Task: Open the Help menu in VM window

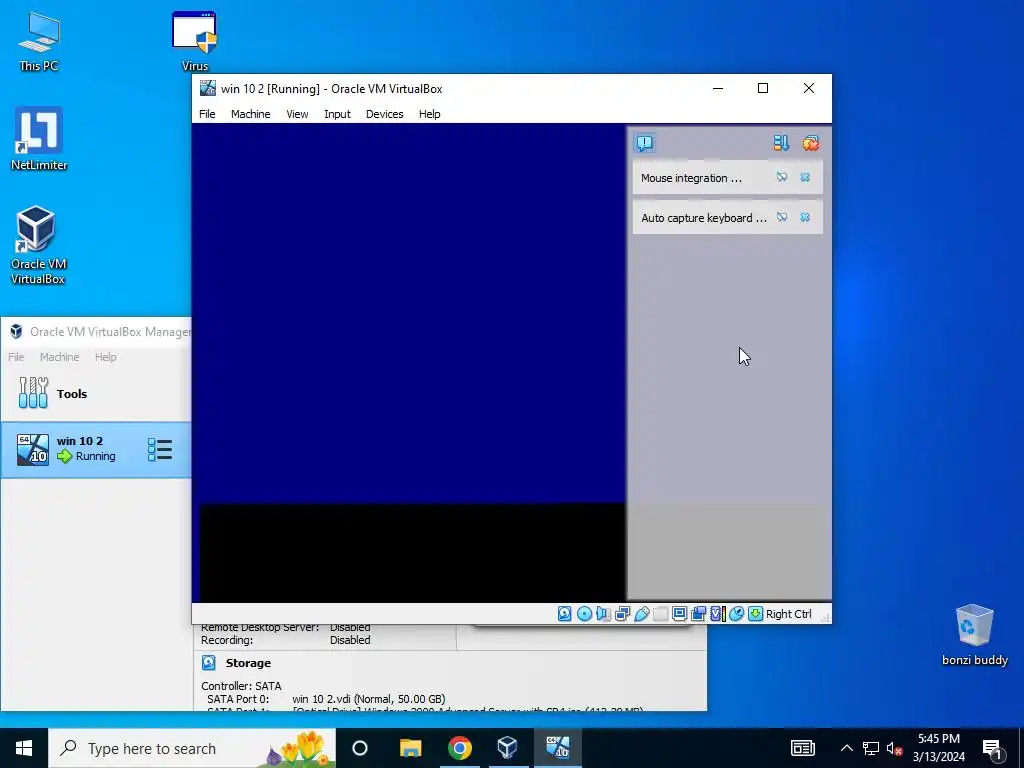Action: point(429,114)
